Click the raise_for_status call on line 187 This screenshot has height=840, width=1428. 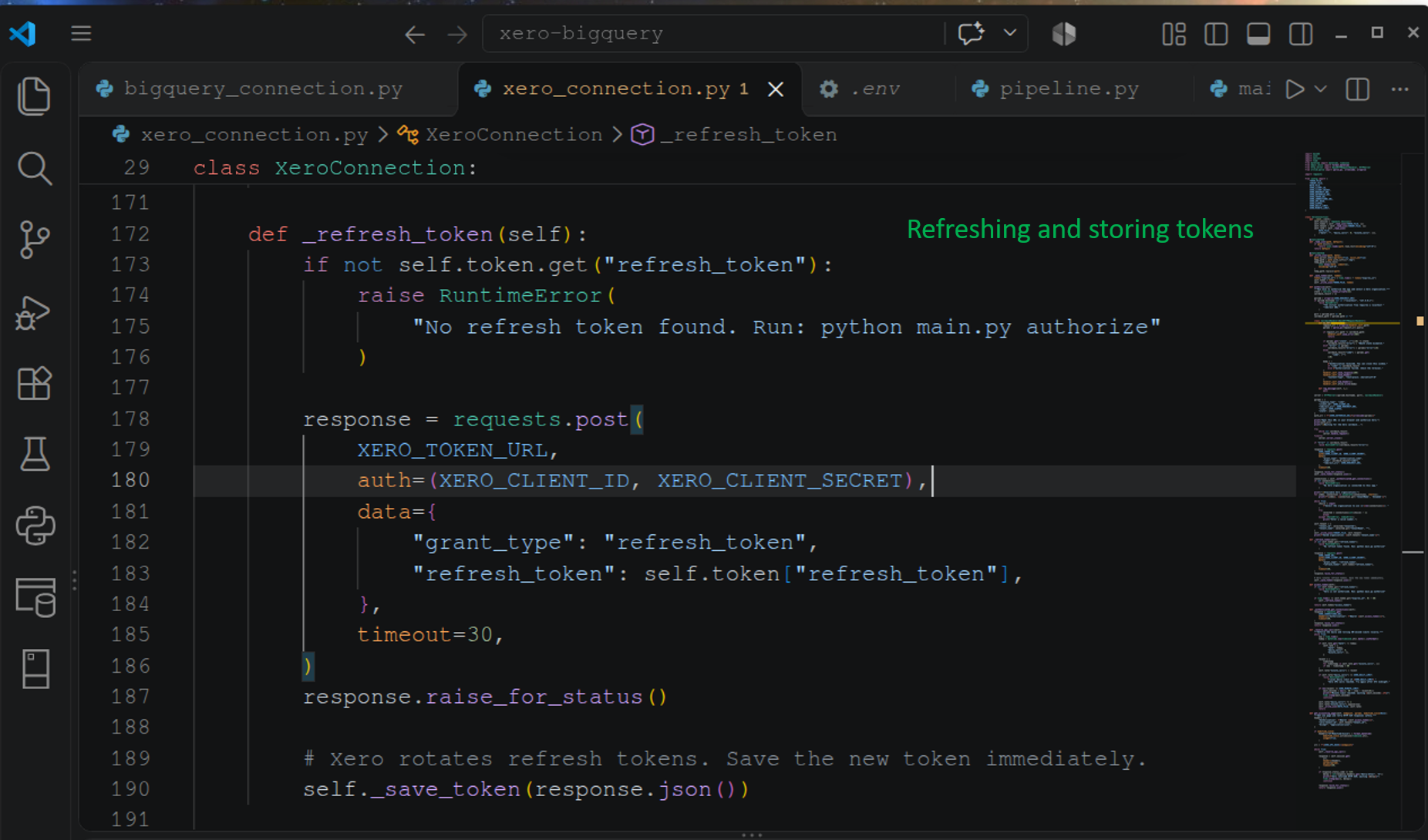pos(534,697)
